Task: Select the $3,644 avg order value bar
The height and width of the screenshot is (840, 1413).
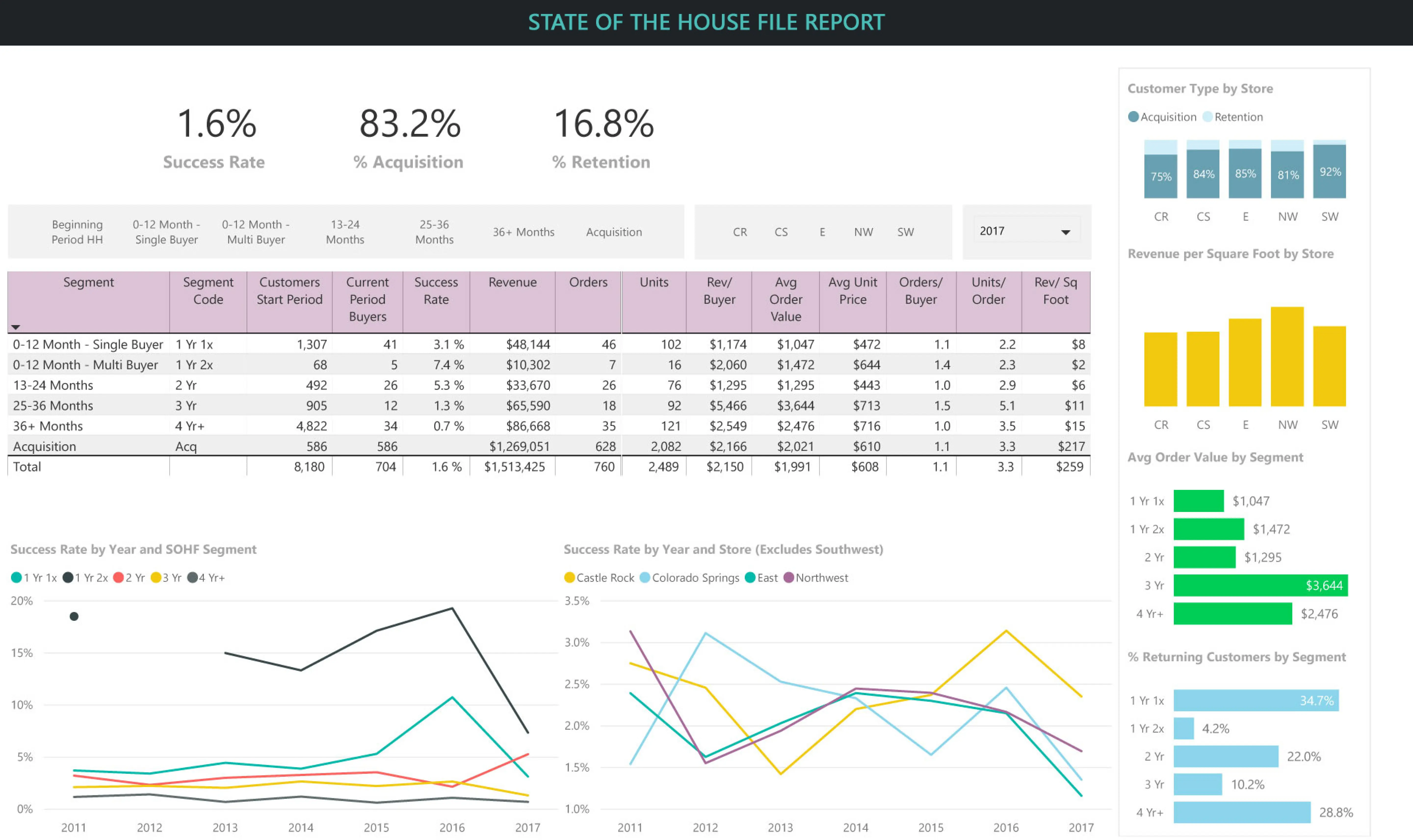Action: (x=1261, y=585)
